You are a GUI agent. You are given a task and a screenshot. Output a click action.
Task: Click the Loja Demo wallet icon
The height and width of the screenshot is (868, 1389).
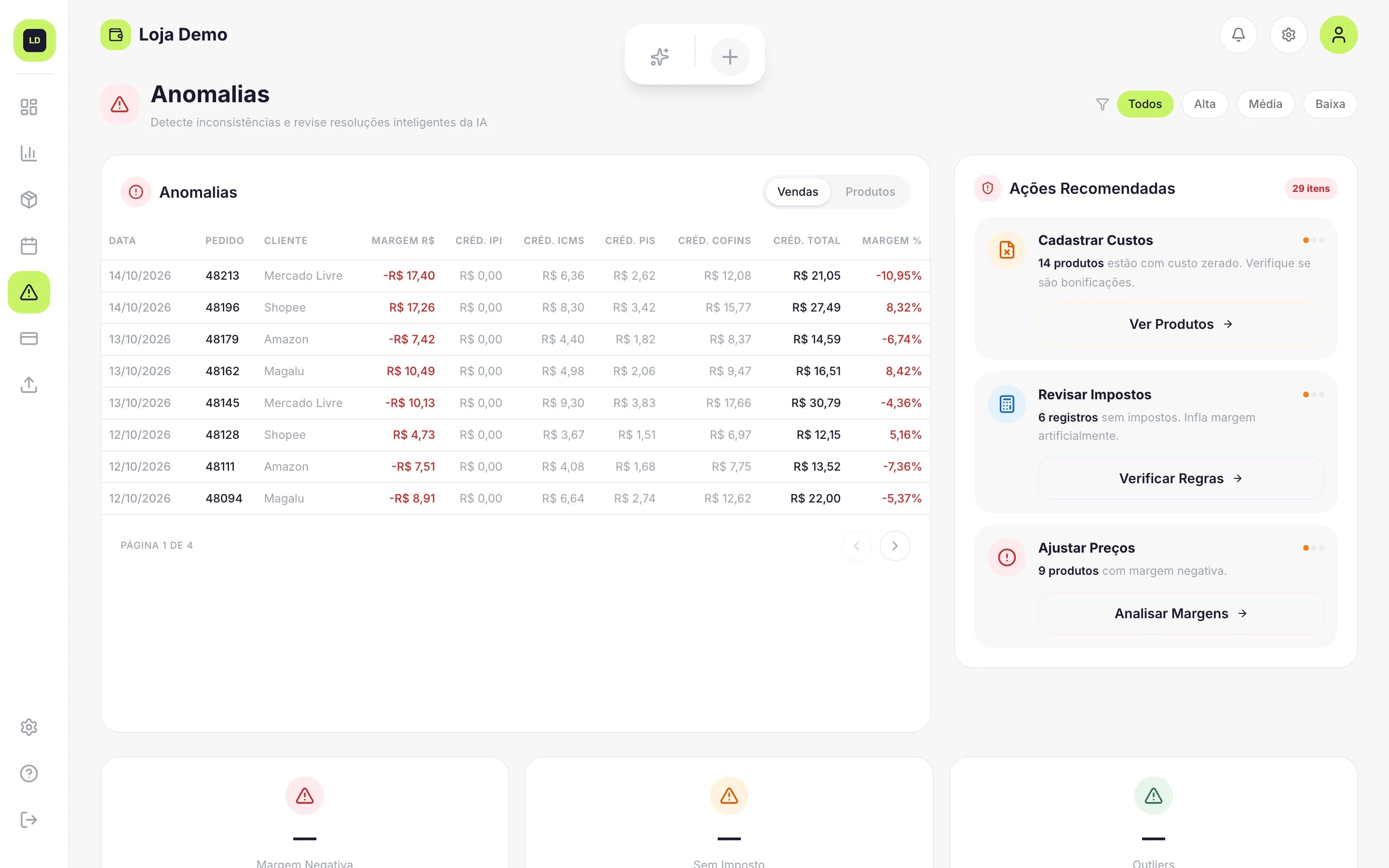pyautogui.click(x=115, y=34)
